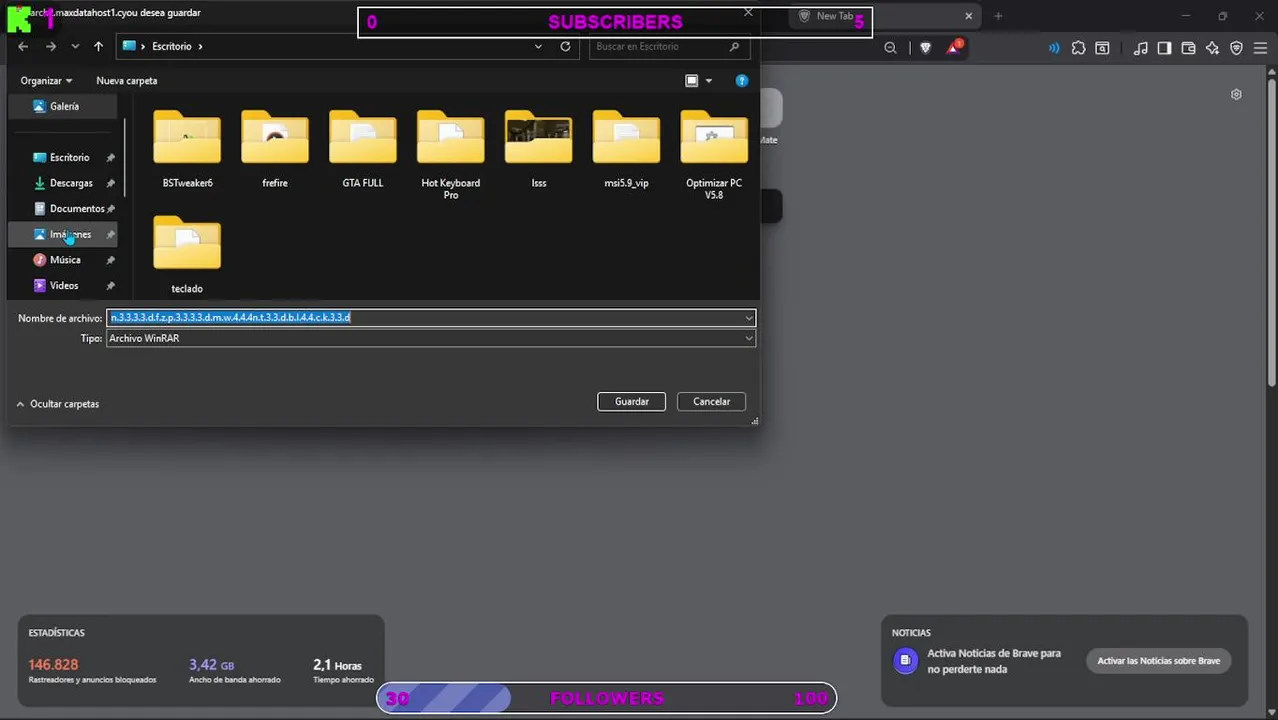Collapse folders with Ocultar carpetas
The width and height of the screenshot is (1278, 720).
point(57,404)
